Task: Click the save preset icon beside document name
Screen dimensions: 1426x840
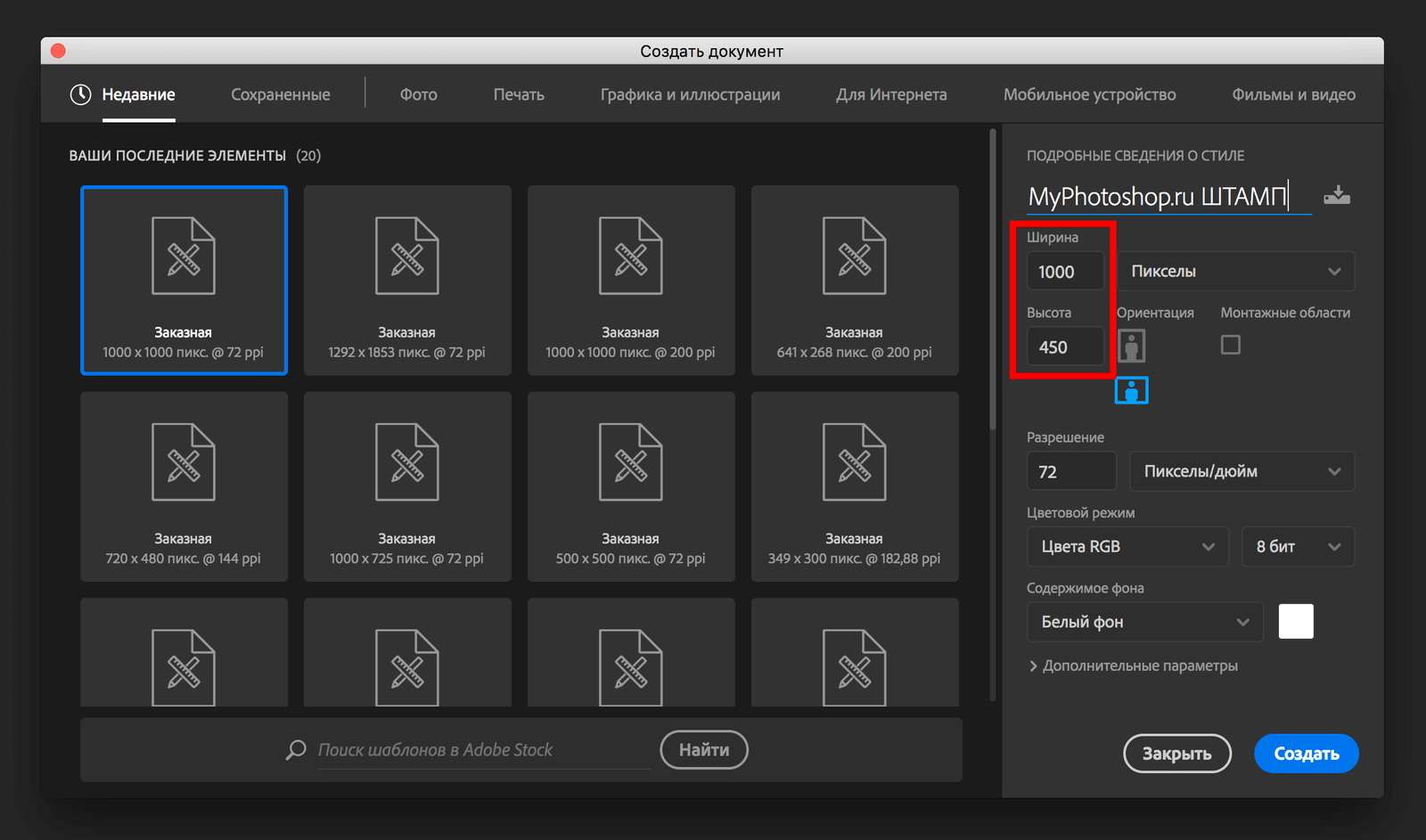Action: coord(1336,196)
